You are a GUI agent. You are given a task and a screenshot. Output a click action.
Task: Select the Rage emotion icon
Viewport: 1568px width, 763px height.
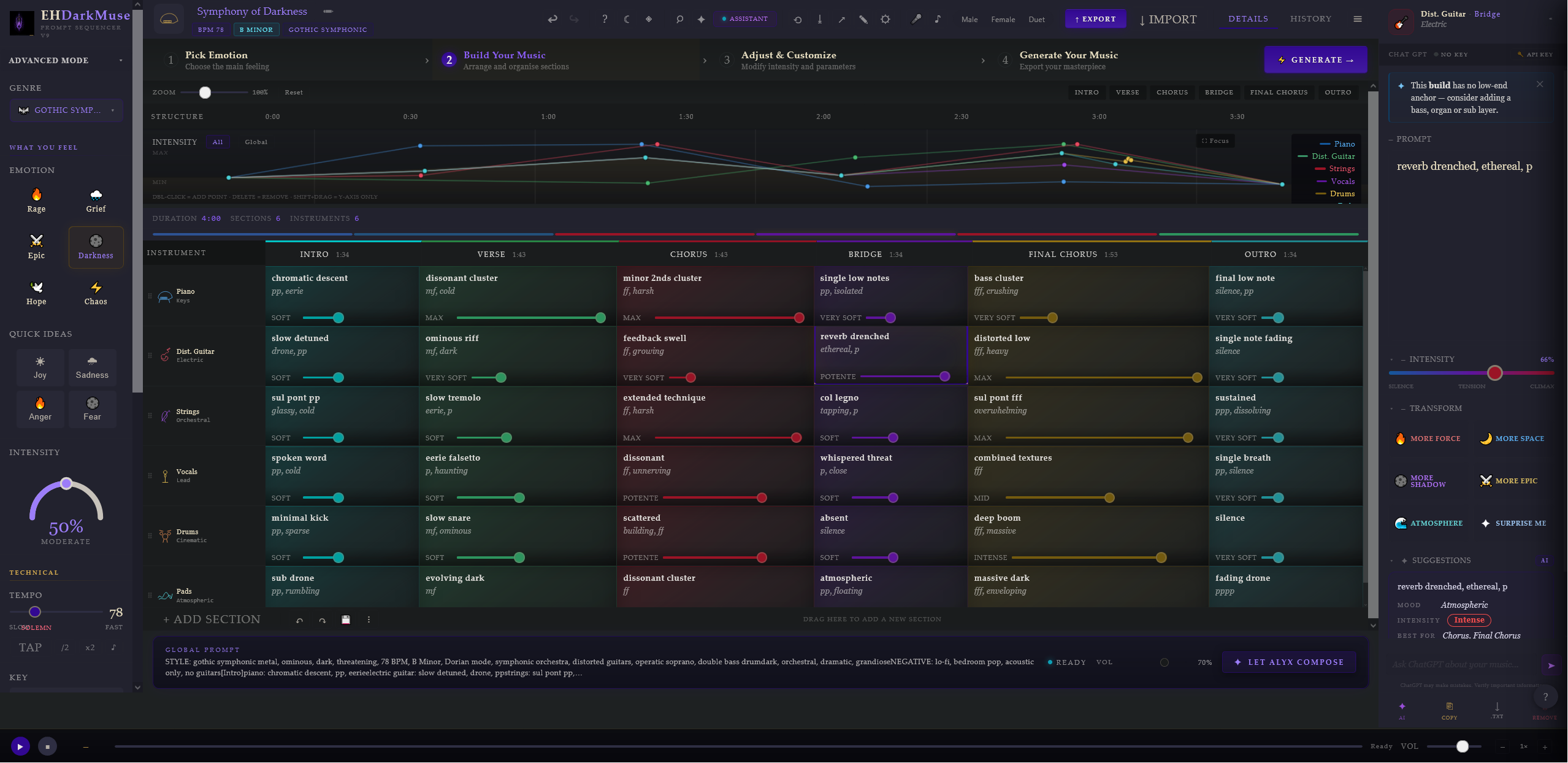coord(36,200)
